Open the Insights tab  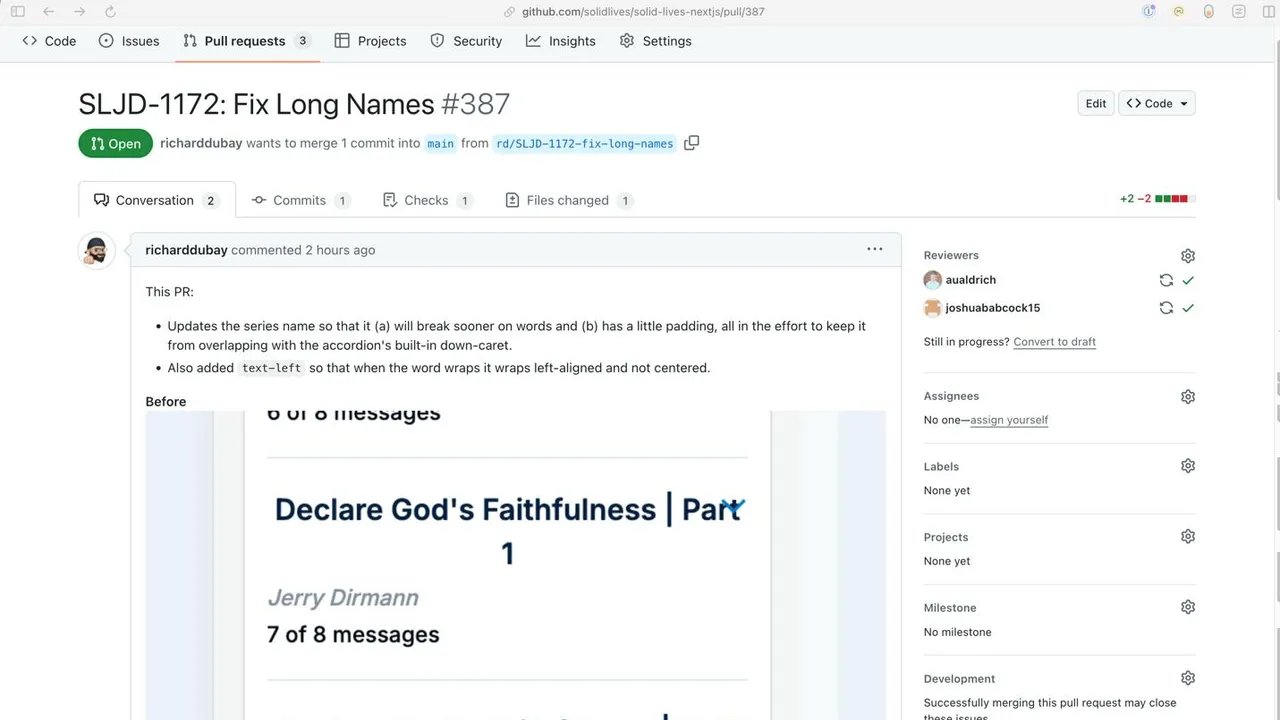(x=561, y=41)
